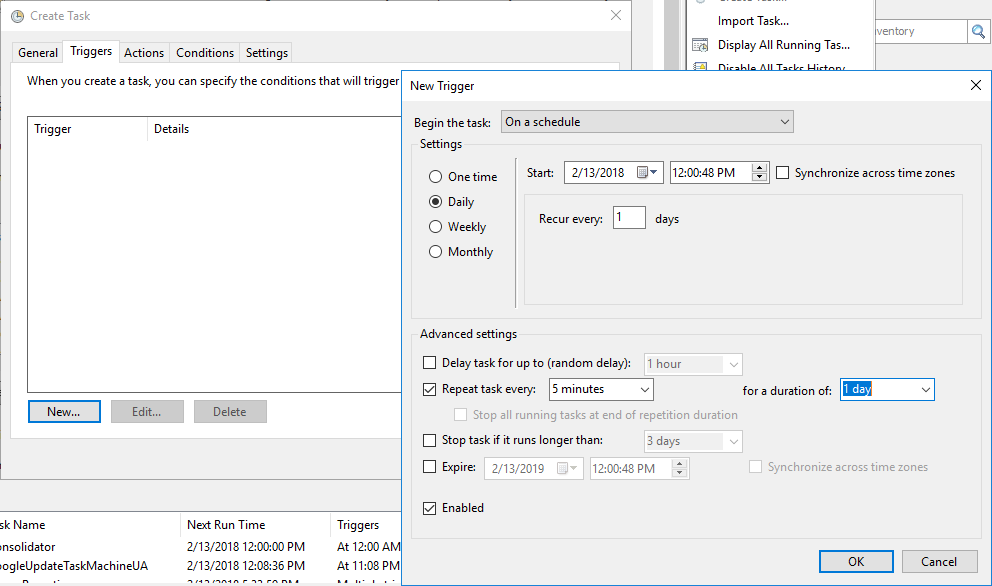Close the Create Task window
The height and width of the screenshot is (586, 992).
coord(616,15)
